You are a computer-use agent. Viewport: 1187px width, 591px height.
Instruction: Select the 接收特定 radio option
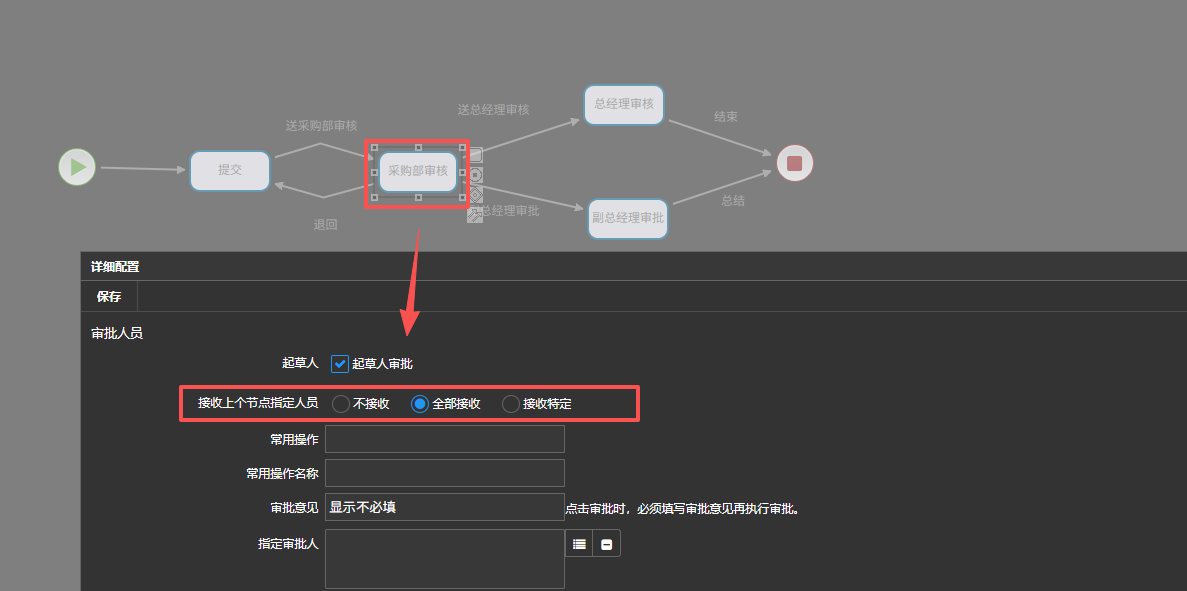511,404
